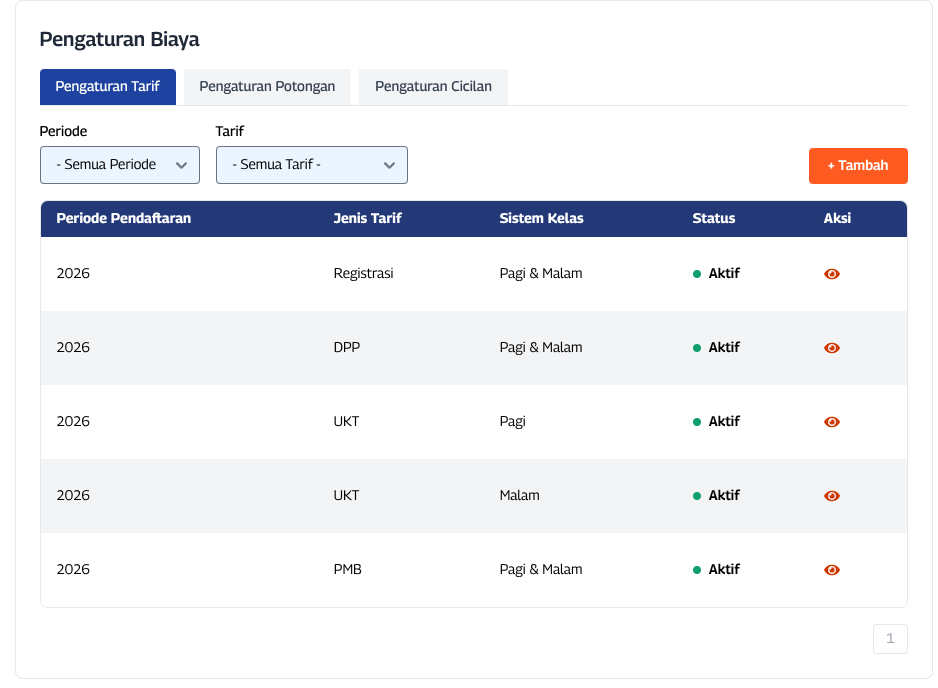Expand the Periode dropdown
The width and height of the screenshot is (938, 688).
pyautogui.click(x=119, y=165)
